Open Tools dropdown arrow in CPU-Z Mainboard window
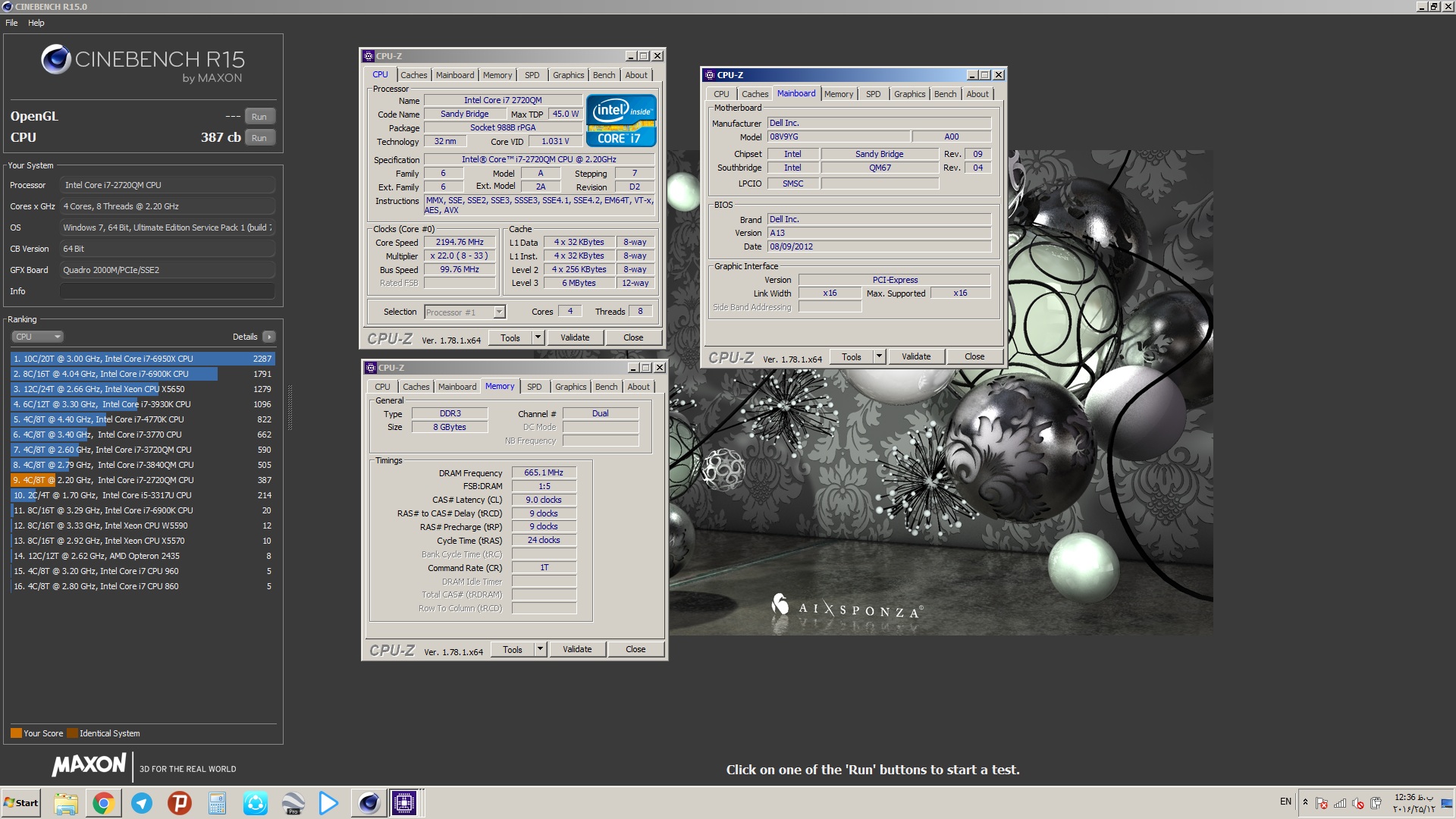Viewport: 1456px width, 819px height. [879, 356]
